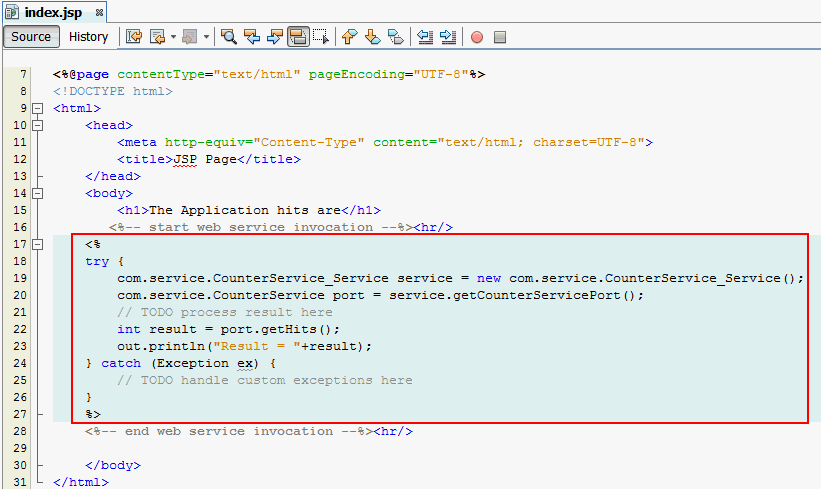Screen dimensions: 821x489
Task: Click 'catch (Exception ex)' text
Action: coord(180,363)
